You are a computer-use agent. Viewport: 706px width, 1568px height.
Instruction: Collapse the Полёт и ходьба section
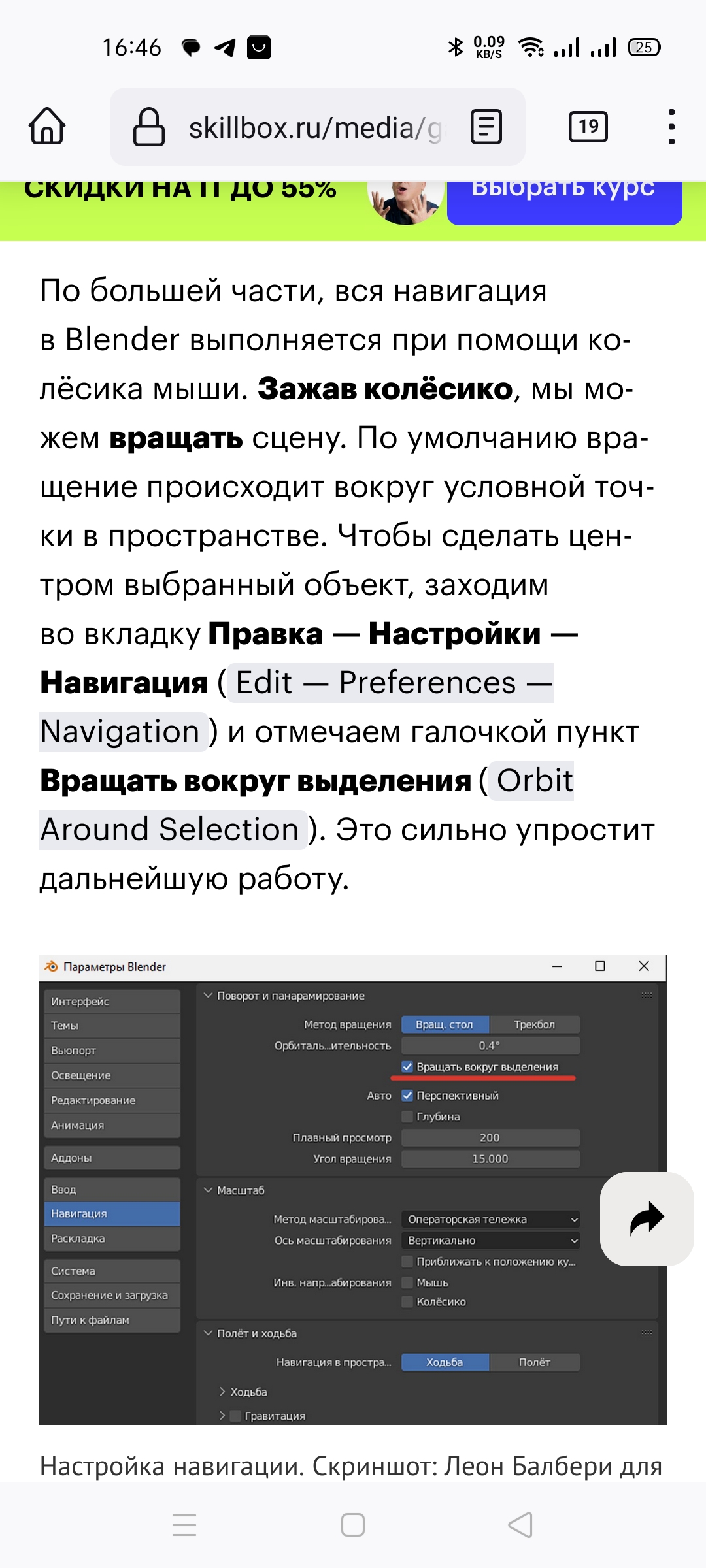click(x=209, y=1333)
